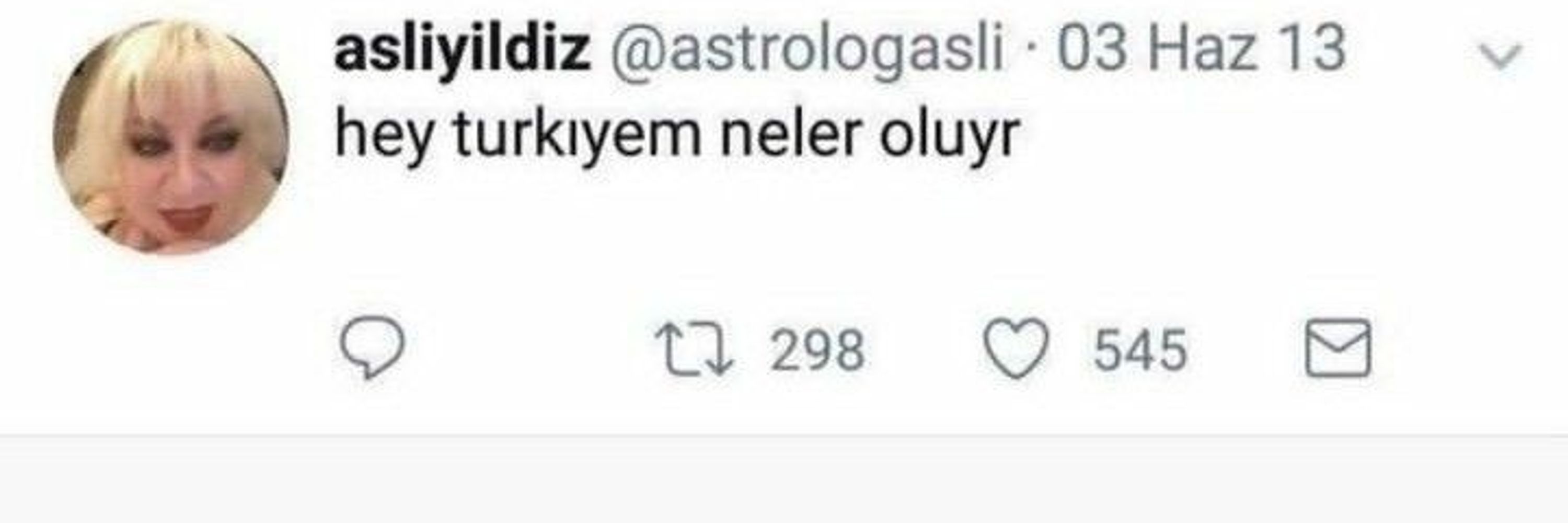Share tweet by direct message envelope
Viewport: 1568px width, 523px height.
point(1339,348)
